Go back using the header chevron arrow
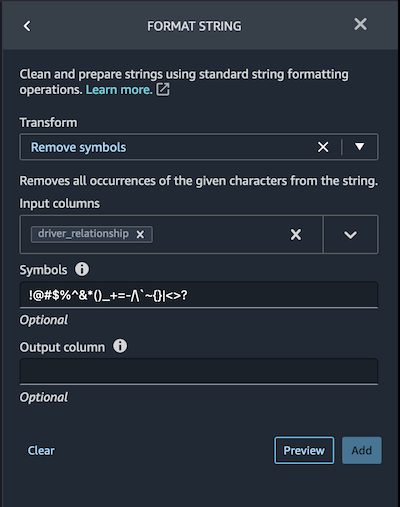 (x=27, y=26)
